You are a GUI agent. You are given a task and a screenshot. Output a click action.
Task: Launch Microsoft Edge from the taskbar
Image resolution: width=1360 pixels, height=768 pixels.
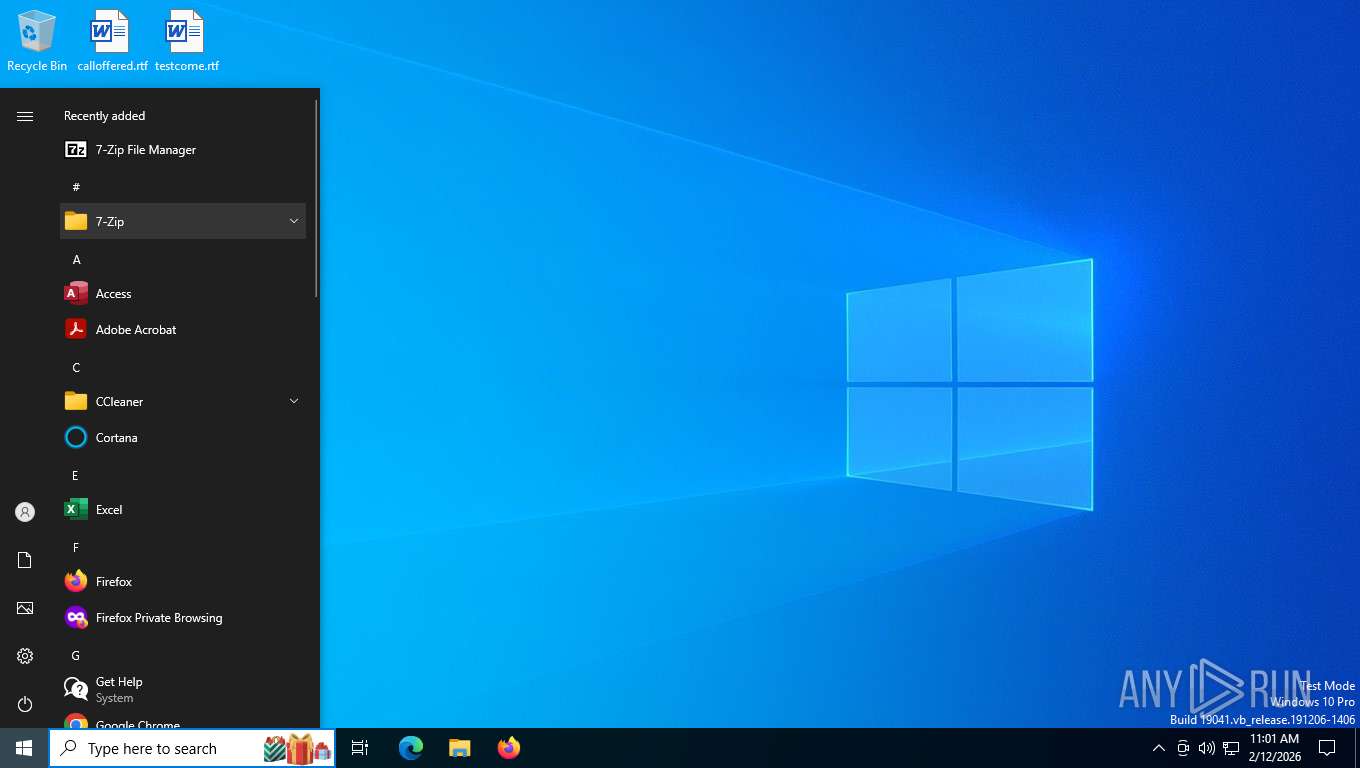point(411,748)
